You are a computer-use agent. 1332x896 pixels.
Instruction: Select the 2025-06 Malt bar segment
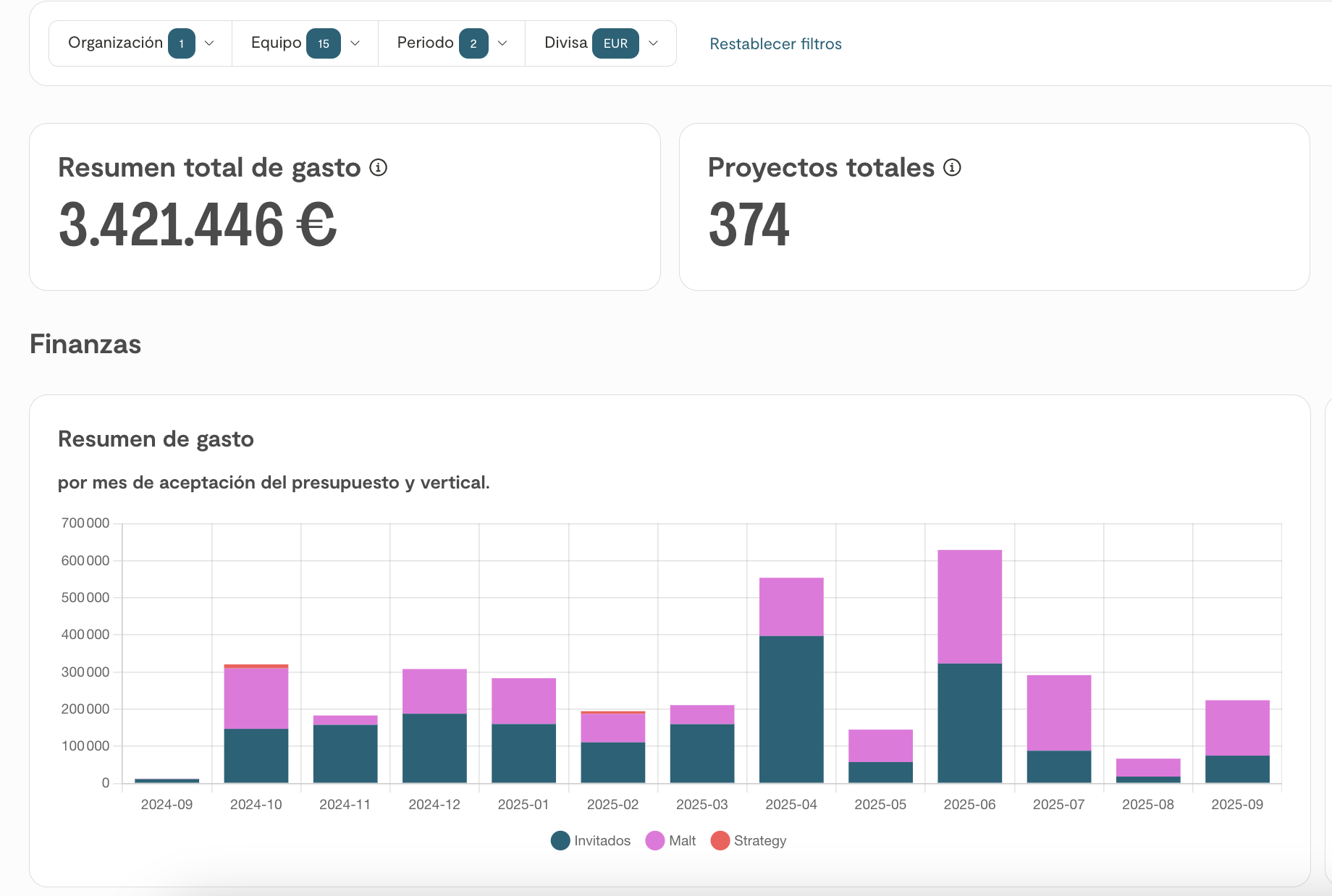[x=969, y=607]
